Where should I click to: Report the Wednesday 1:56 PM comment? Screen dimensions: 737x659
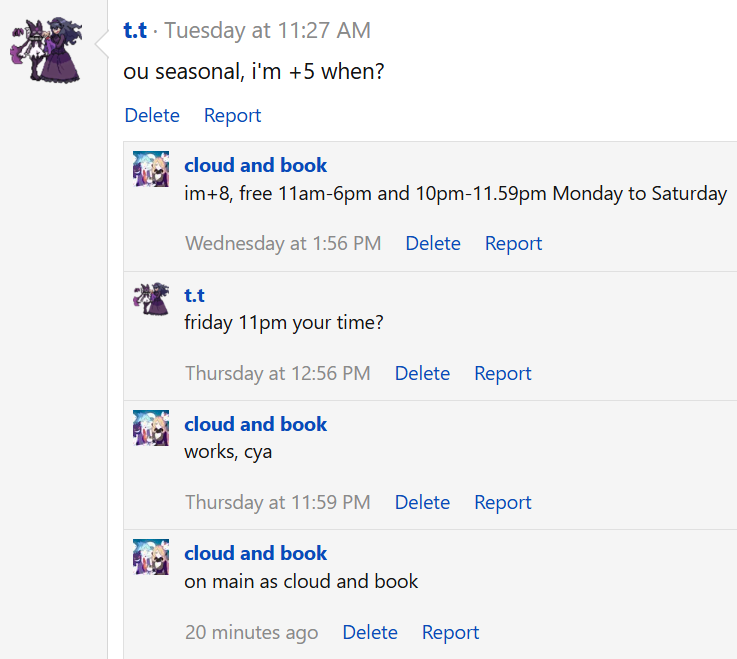pos(513,243)
